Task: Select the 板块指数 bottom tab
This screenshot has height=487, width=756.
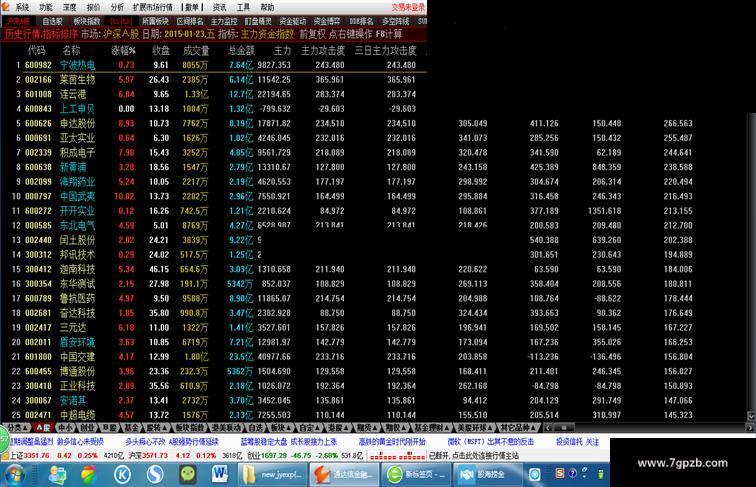Action: (189, 428)
